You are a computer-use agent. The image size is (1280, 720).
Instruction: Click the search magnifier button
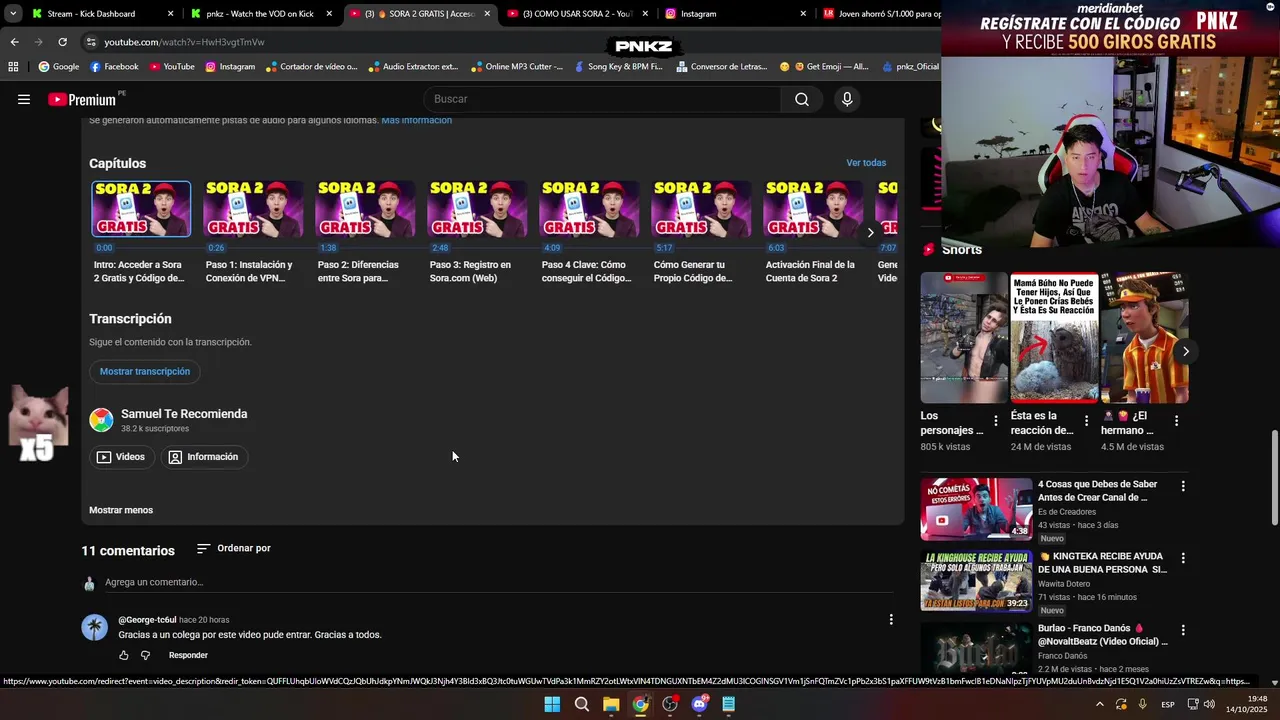coord(802,99)
